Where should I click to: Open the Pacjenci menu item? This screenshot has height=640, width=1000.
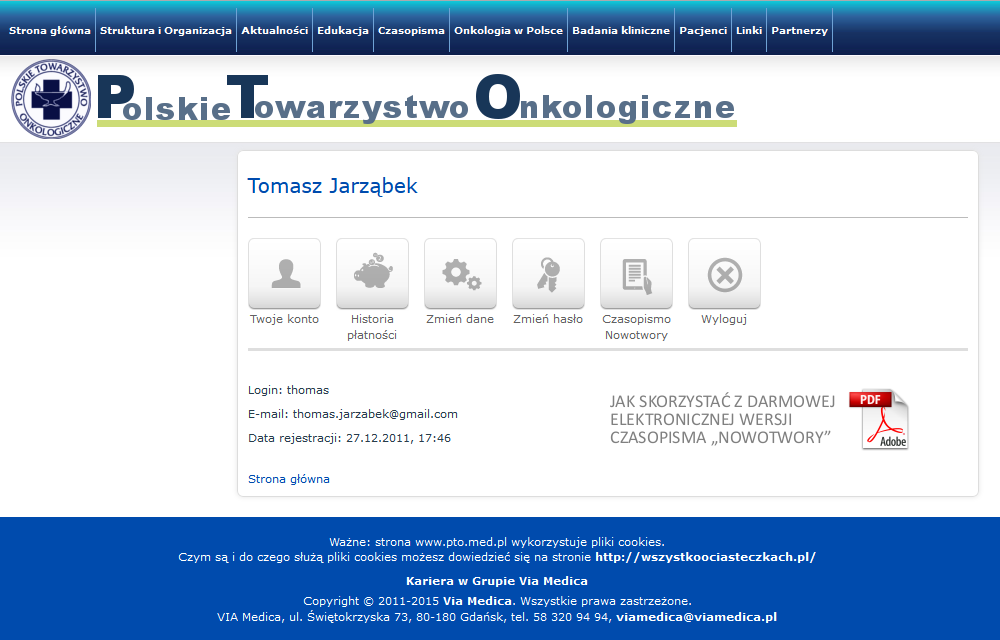tap(703, 31)
